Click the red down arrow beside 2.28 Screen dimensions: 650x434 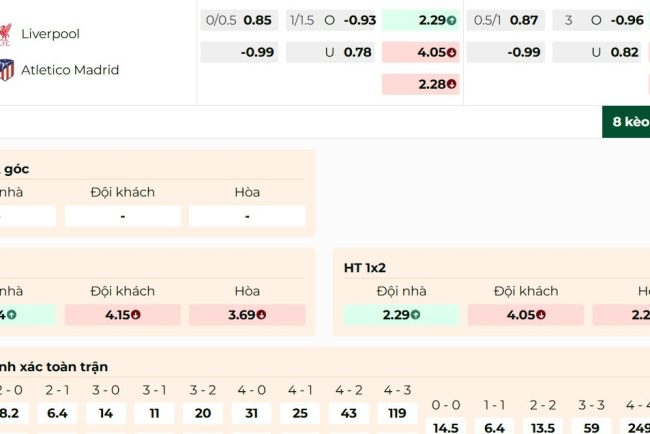pyautogui.click(x=452, y=84)
